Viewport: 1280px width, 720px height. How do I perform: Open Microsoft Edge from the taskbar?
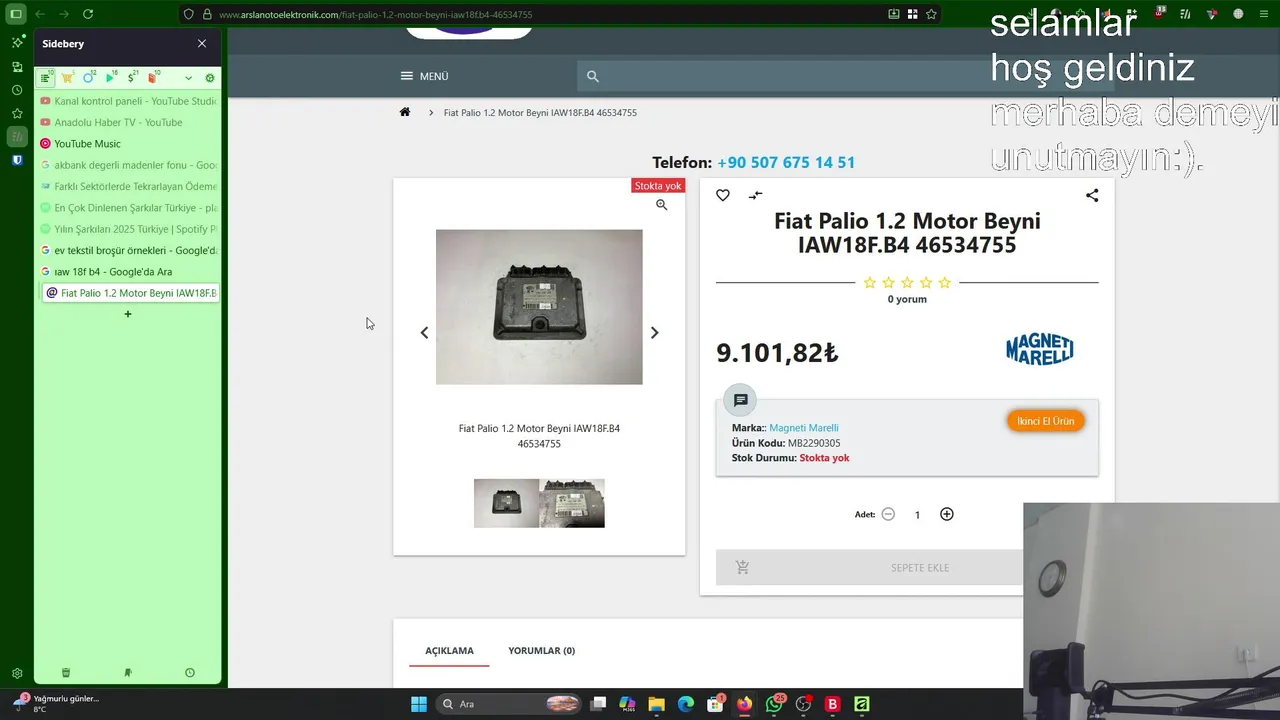685,704
